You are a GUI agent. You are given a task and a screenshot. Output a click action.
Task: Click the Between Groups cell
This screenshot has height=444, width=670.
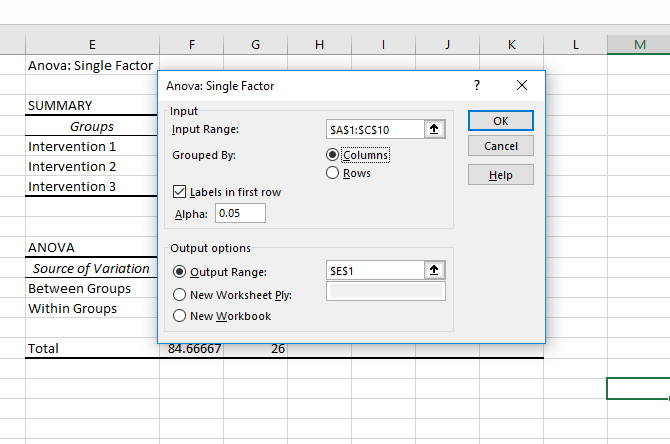click(x=79, y=288)
